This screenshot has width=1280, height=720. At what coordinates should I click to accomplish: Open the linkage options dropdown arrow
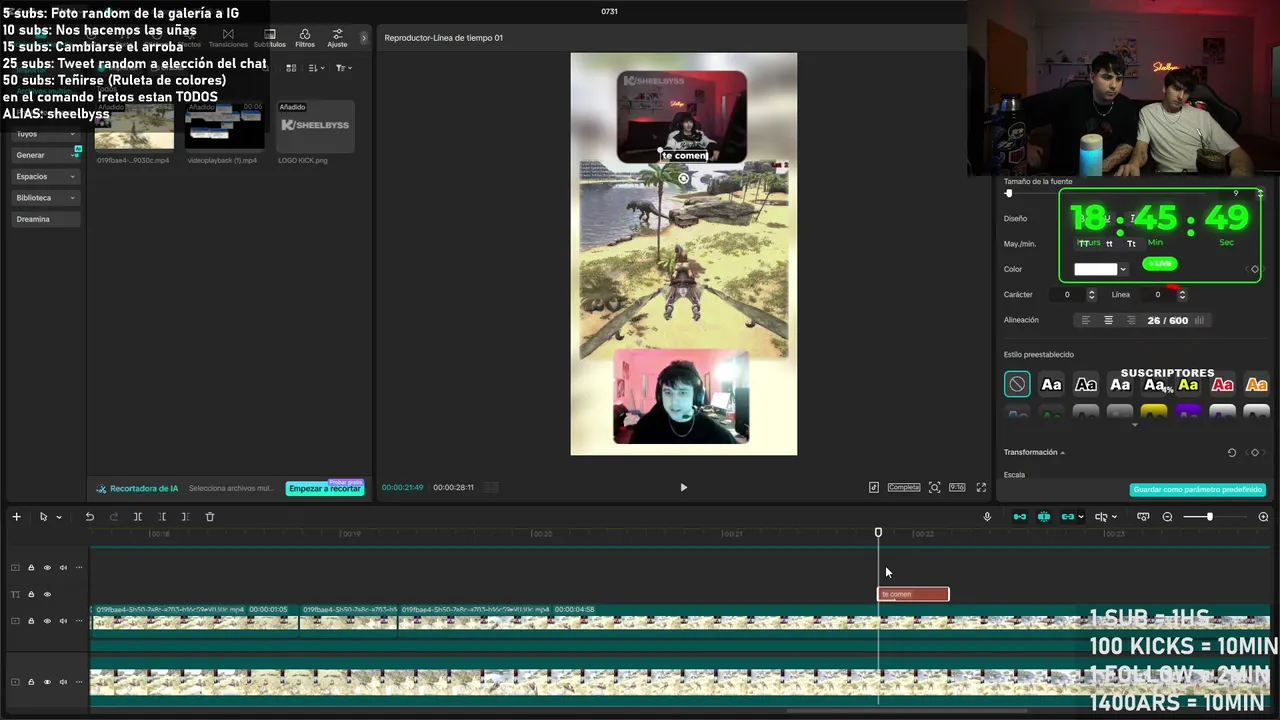coord(1081,517)
